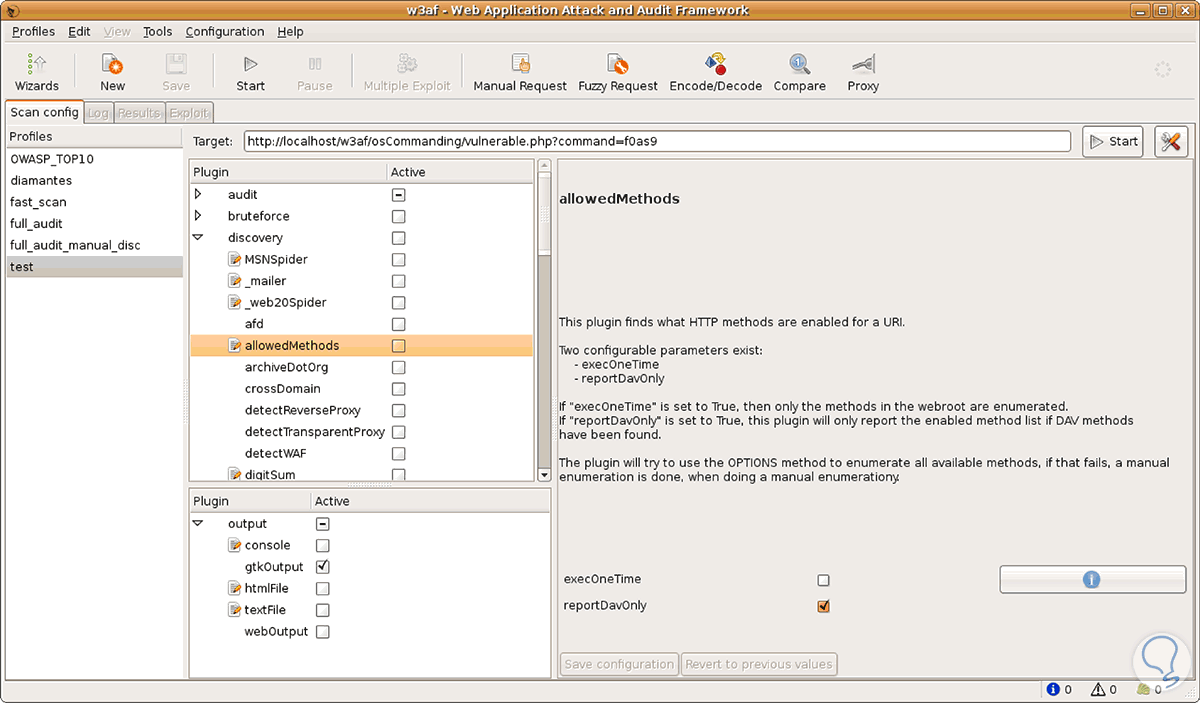Select the diamantes profile
Screen dimensions: 1200x703
click(95, 181)
